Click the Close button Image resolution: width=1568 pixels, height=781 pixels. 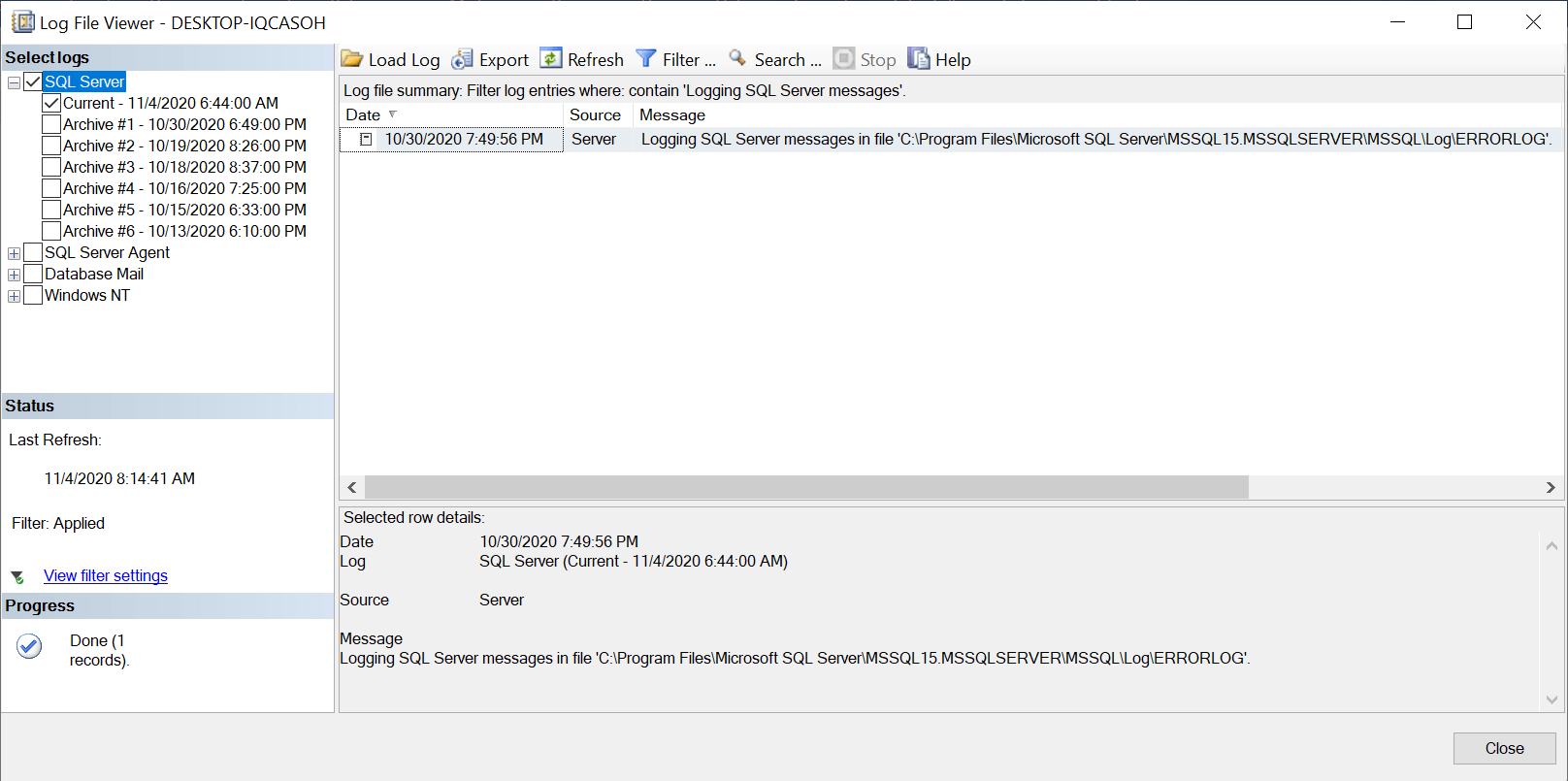tap(1504, 748)
